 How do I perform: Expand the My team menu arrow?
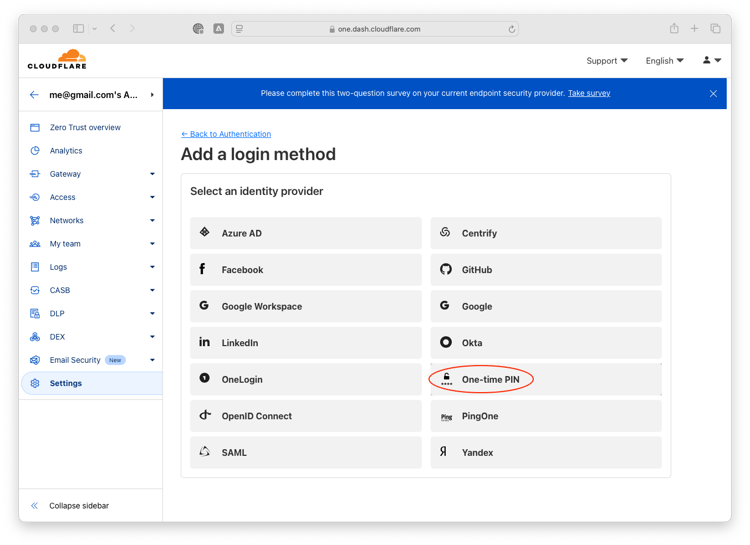152,244
